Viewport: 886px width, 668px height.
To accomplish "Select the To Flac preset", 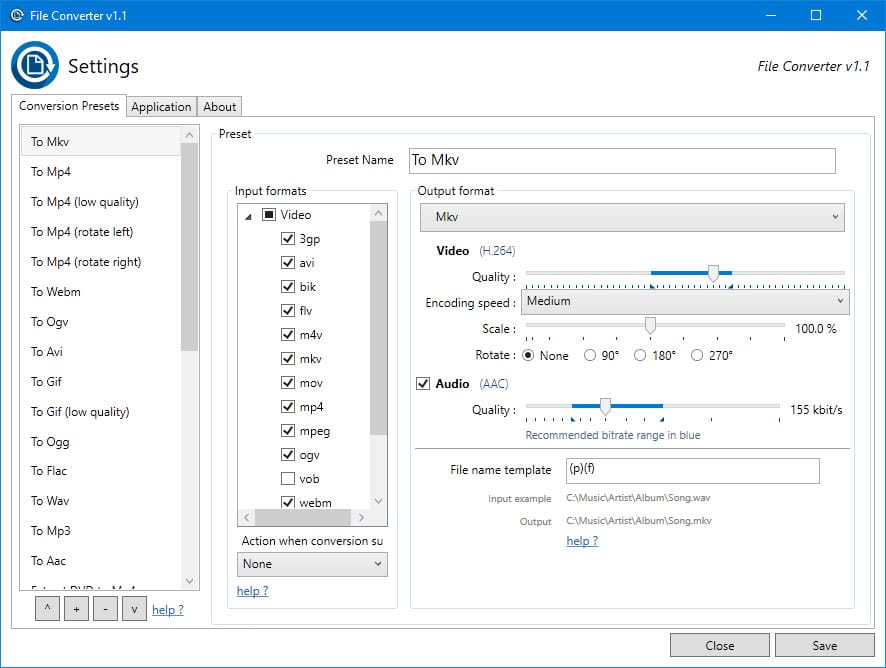I will tap(101, 471).
